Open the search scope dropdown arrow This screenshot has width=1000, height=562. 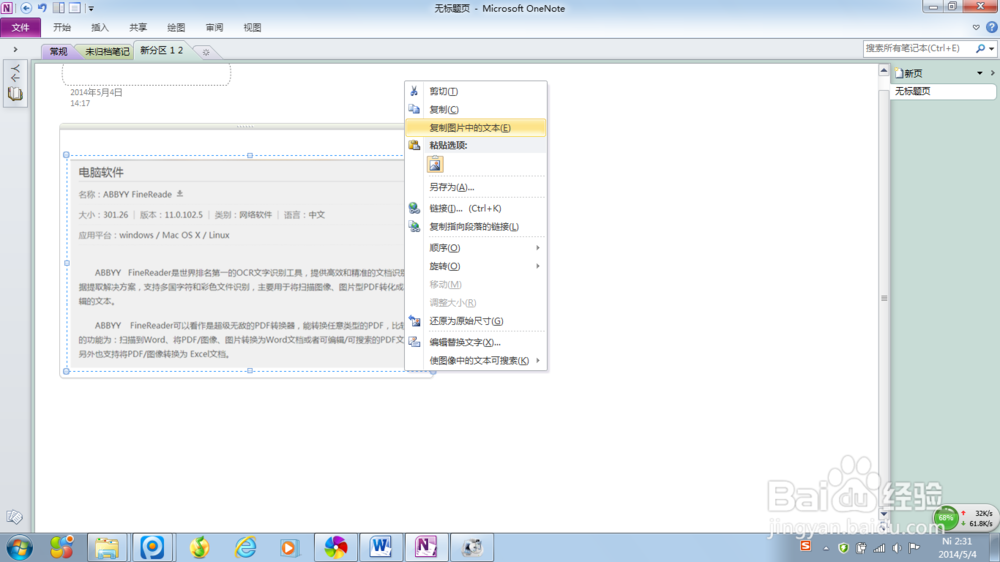(991, 48)
